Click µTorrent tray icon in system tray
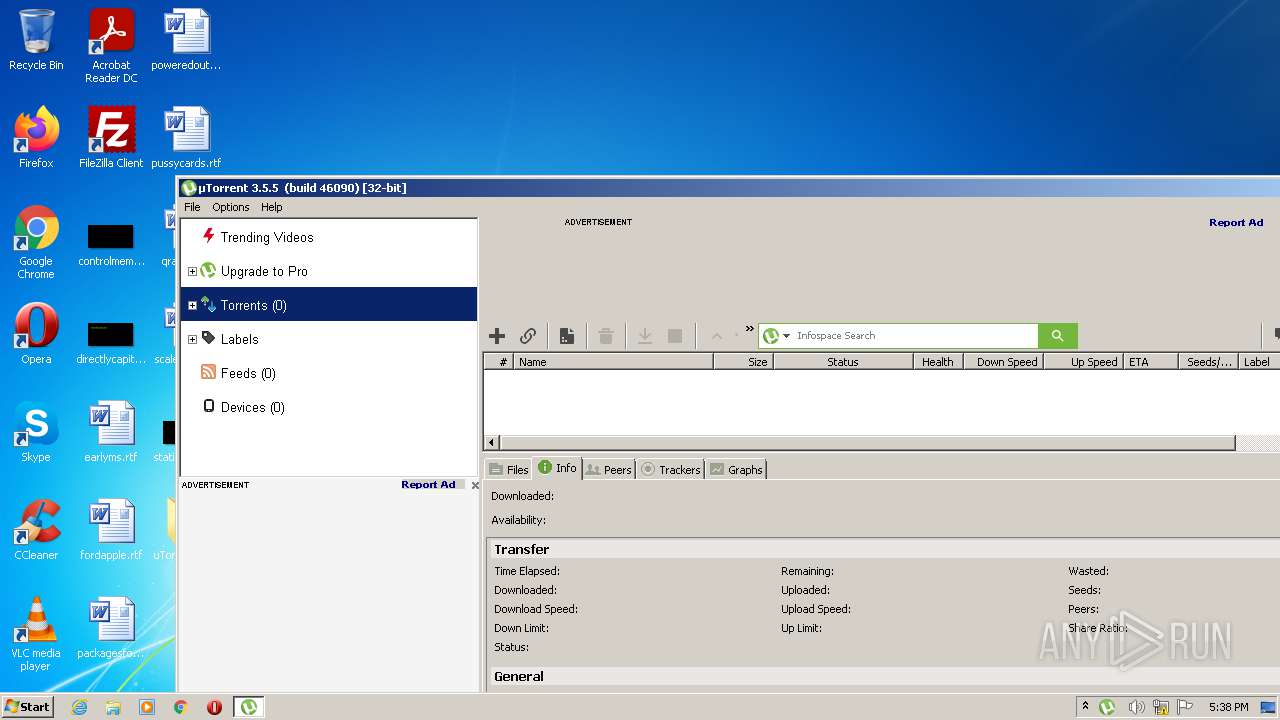Viewport: 1280px width, 720px height. (1107, 707)
